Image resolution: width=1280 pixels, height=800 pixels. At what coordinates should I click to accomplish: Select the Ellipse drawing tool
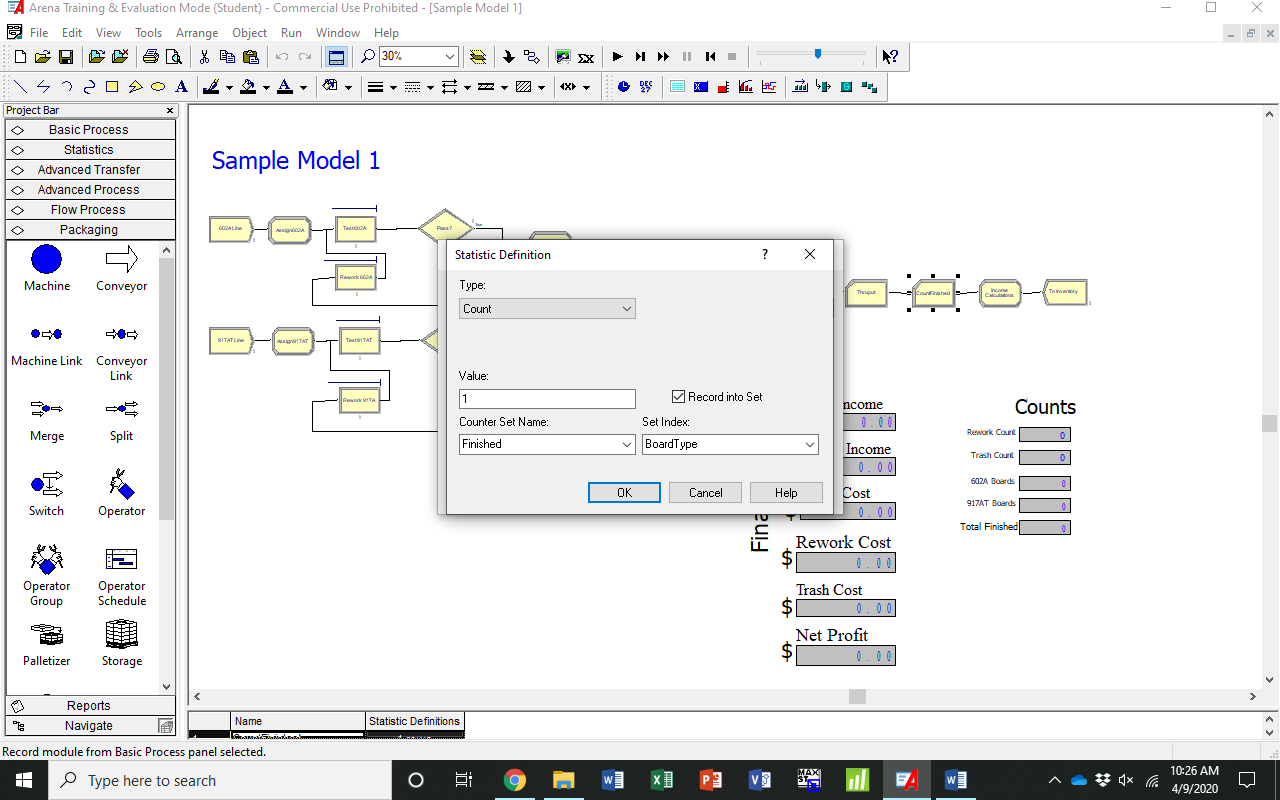coord(158,87)
